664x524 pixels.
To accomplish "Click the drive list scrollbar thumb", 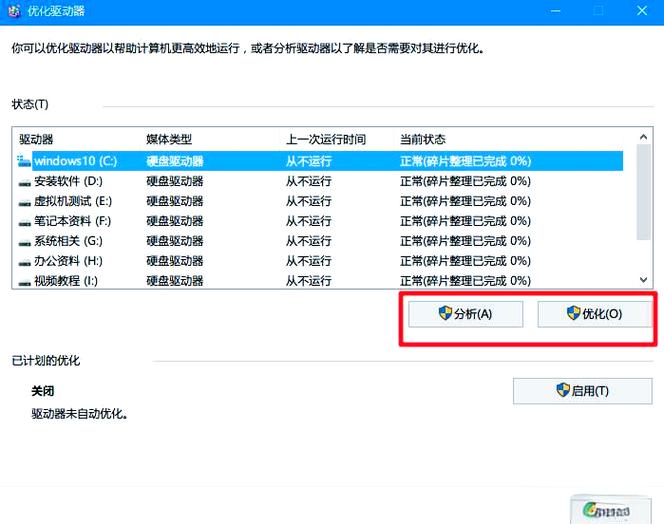I will (x=644, y=192).
